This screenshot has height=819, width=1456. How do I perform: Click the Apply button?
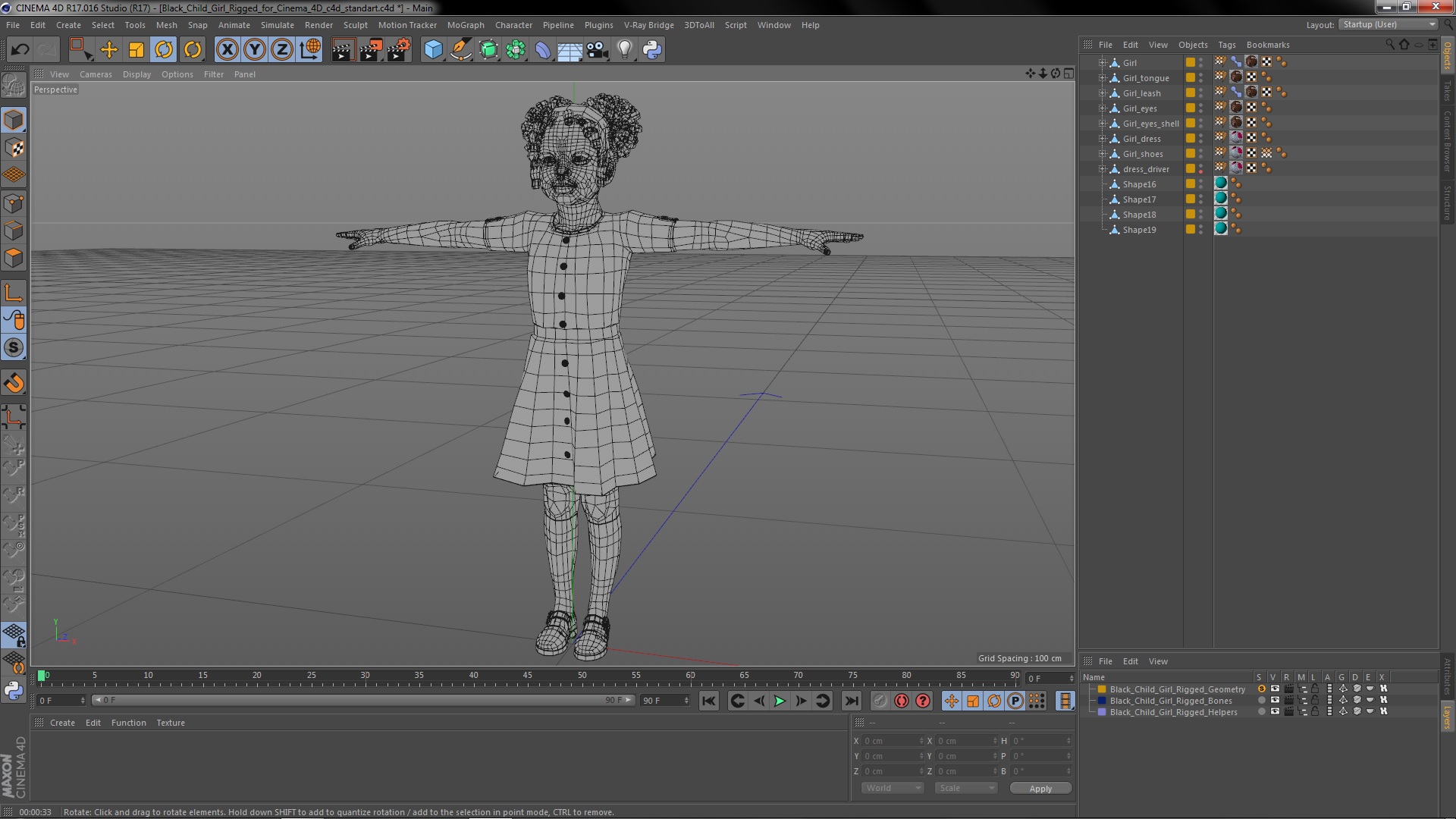tap(1040, 789)
